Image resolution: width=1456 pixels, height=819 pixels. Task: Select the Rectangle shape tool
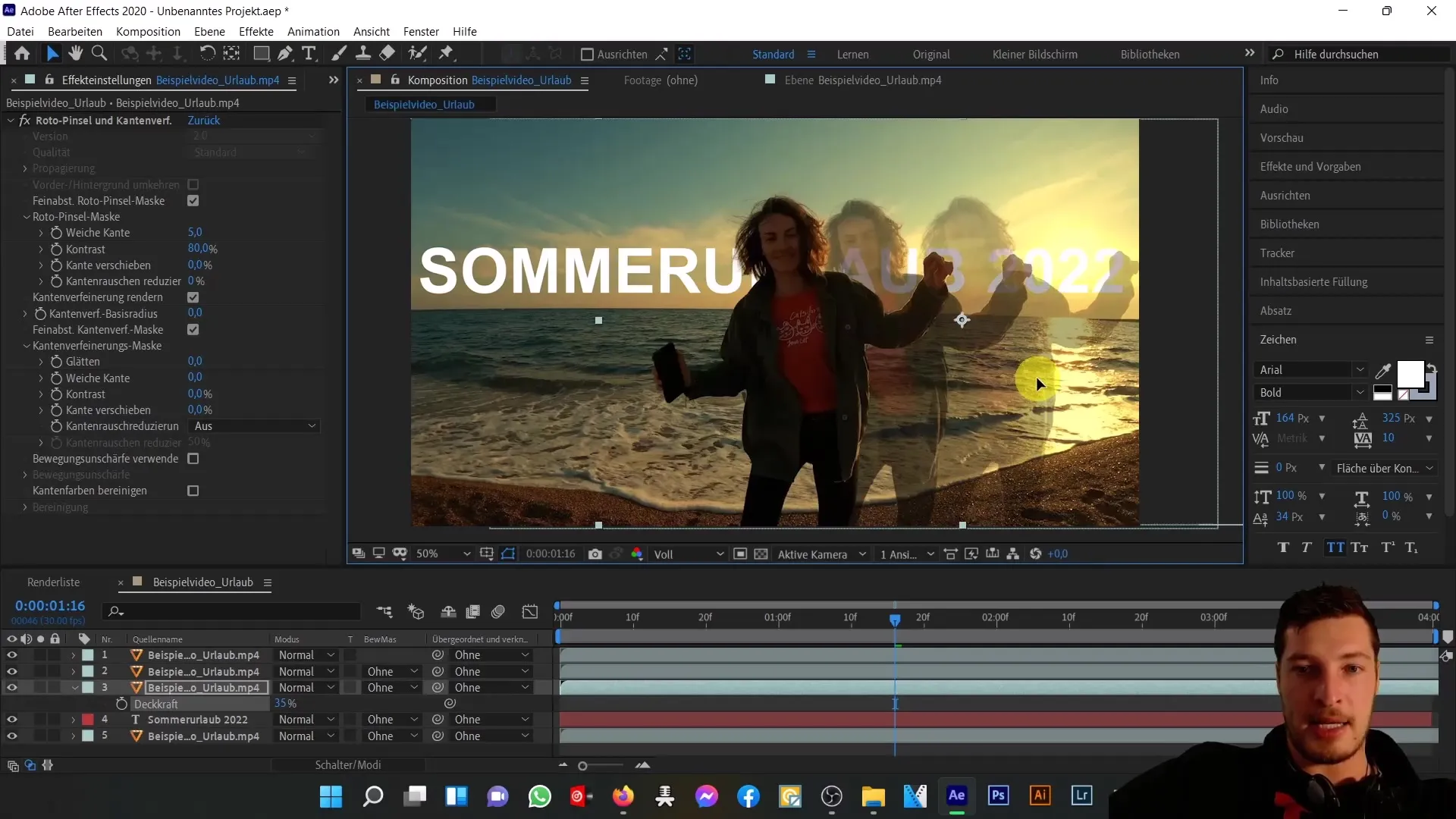pos(261,54)
